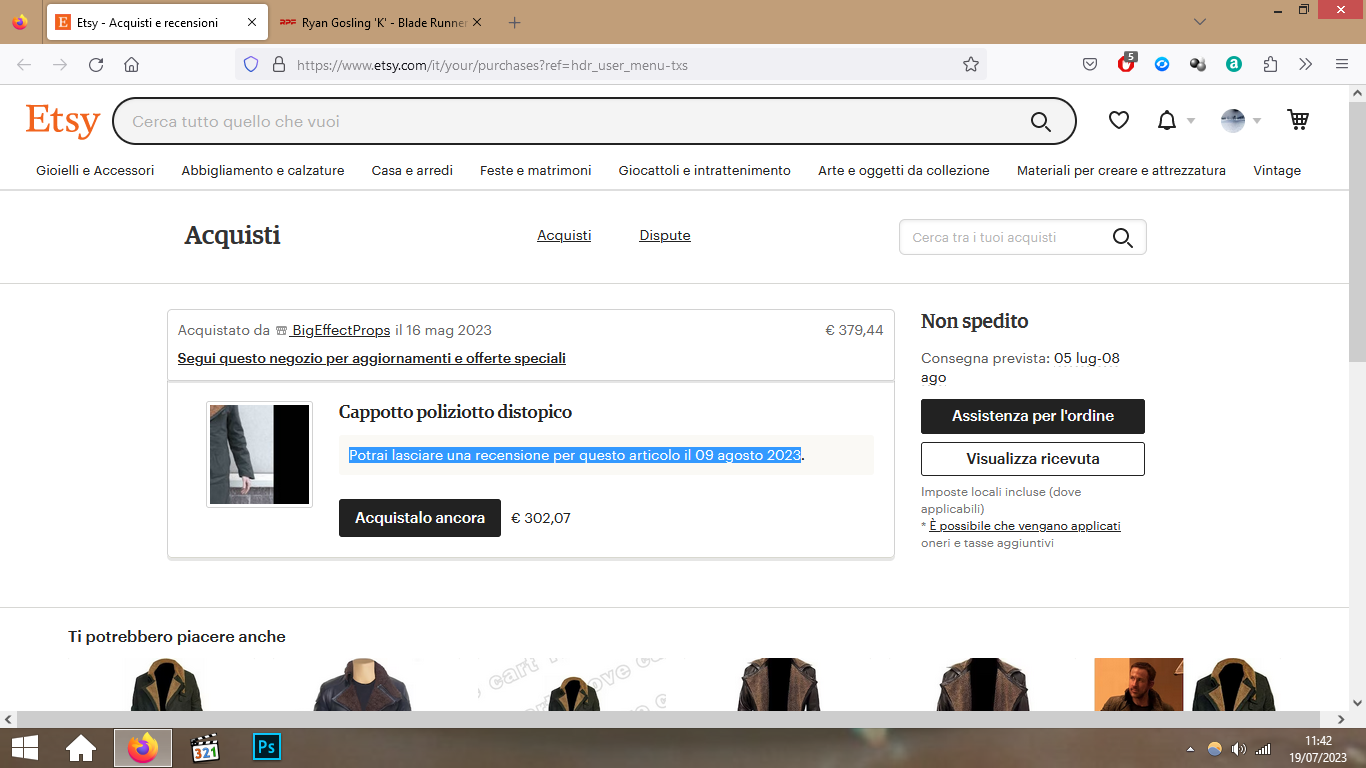Image resolution: width=1366 pixels, height=768 pixels.
Task: Open Windows Start menu
Action: [x=25, y=748]
